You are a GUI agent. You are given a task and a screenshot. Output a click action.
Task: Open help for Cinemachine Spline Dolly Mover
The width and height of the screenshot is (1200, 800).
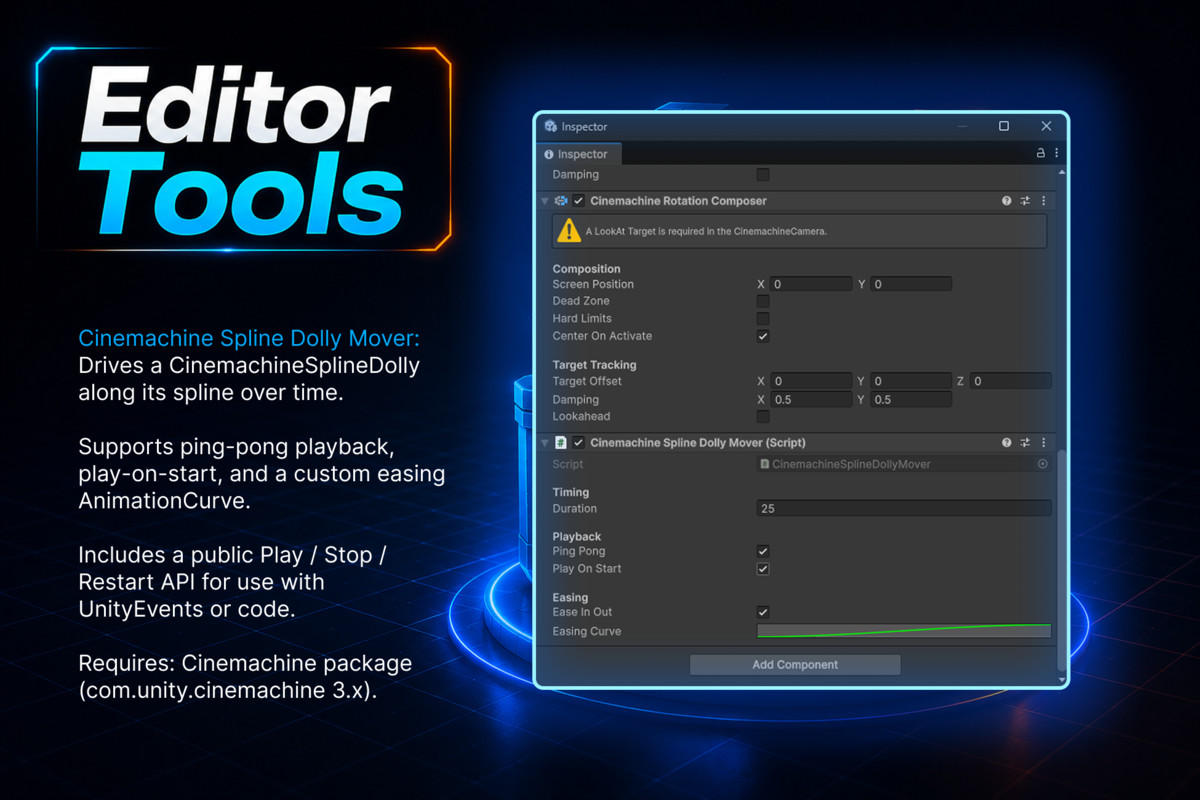(1007, 442)
